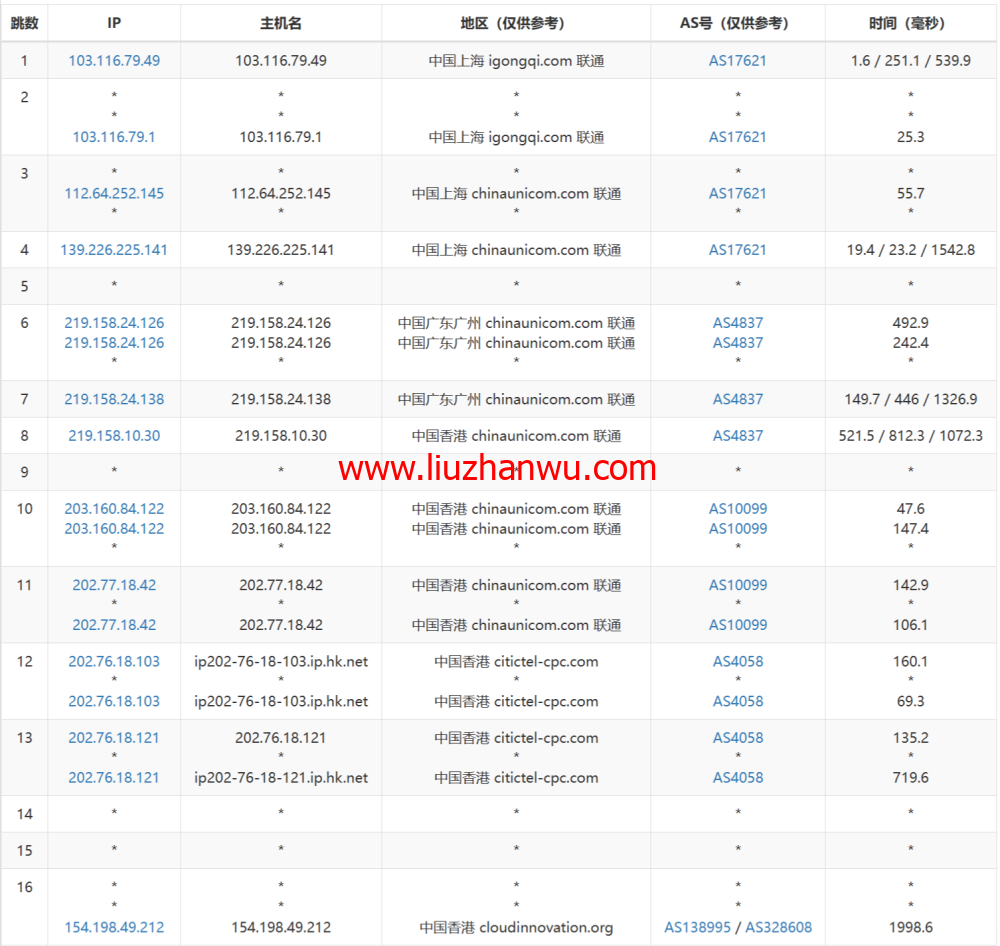
Task: Select the 25.3 time value
Action: tap(910, 137)
